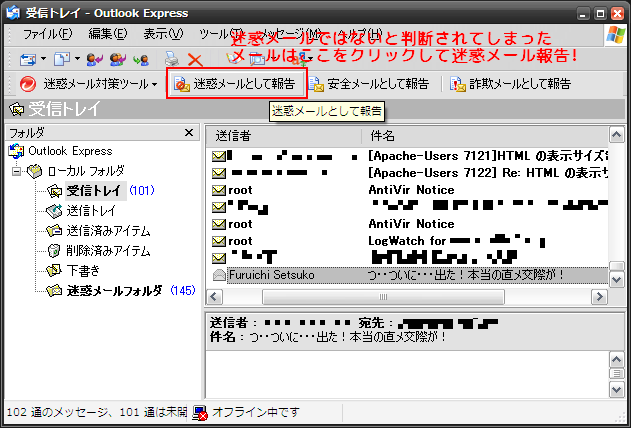Click the Reply All toolbar icon
Image resolution: width=631 pixels, height=428 pixels.
118,60
